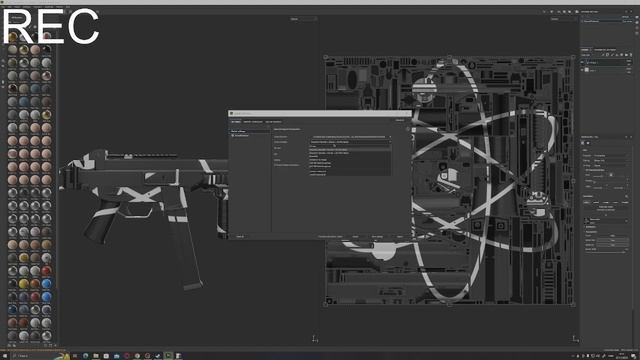Add a mask using the Layers toolbar mask icon
The image size is (640, 360).
607,55
